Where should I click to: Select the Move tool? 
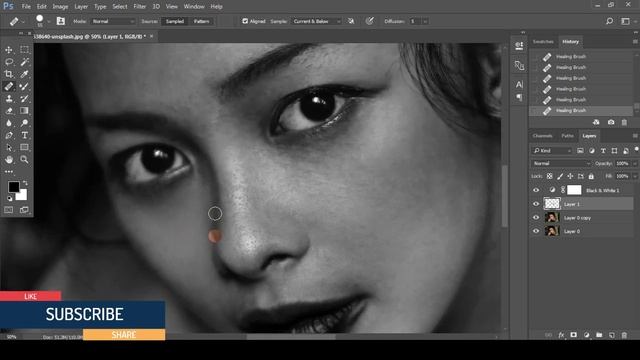pyautogui.click(x=9, y=50)
